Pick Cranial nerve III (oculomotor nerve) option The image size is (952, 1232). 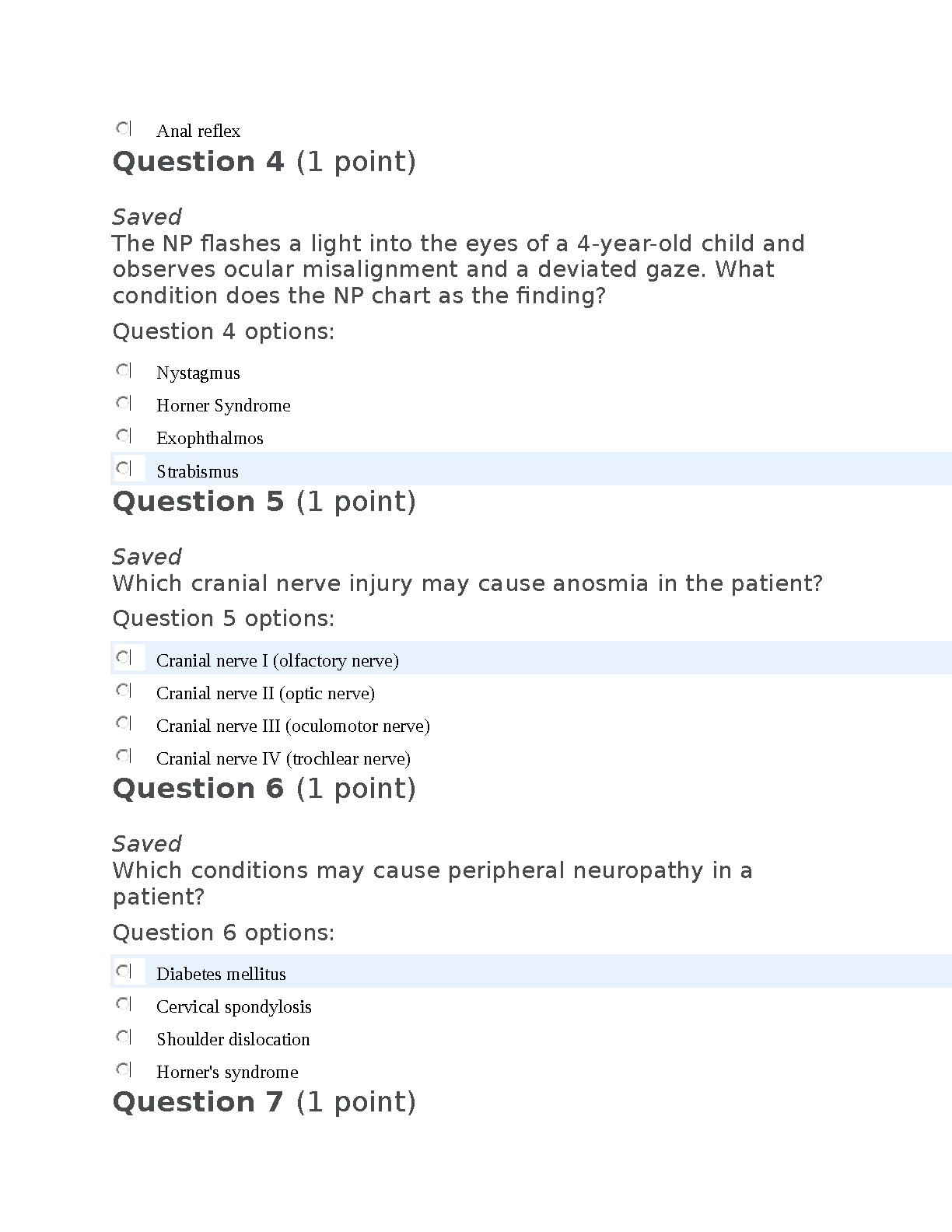tap(124, 723)
